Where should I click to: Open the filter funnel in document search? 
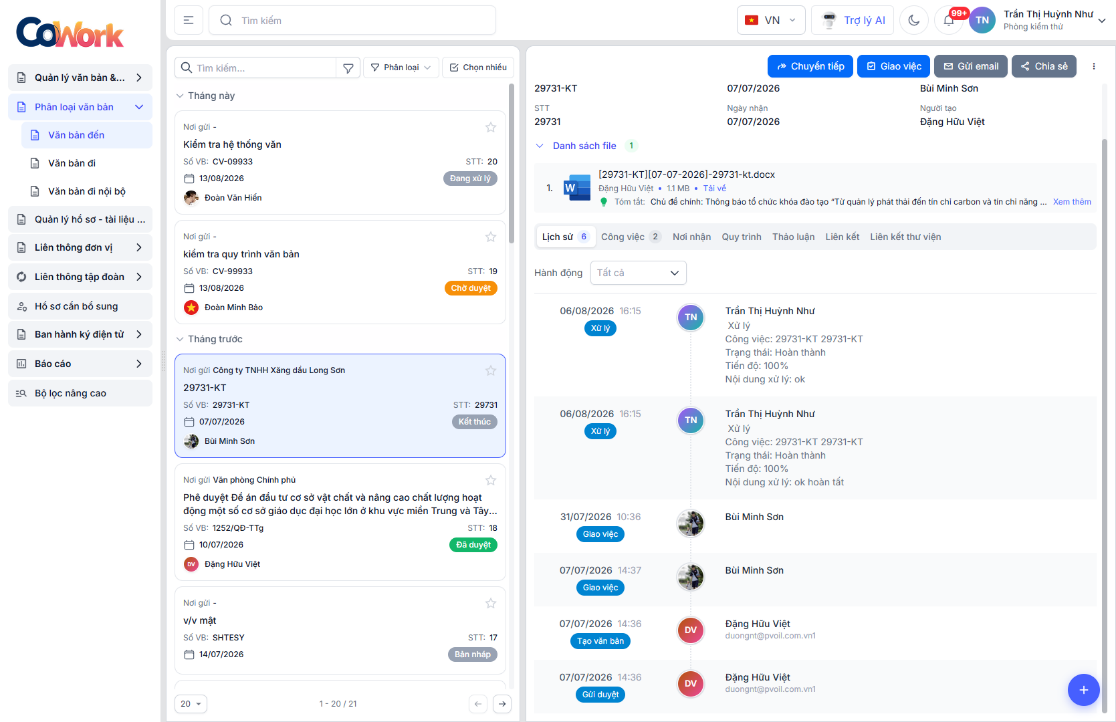coord(348,68)
